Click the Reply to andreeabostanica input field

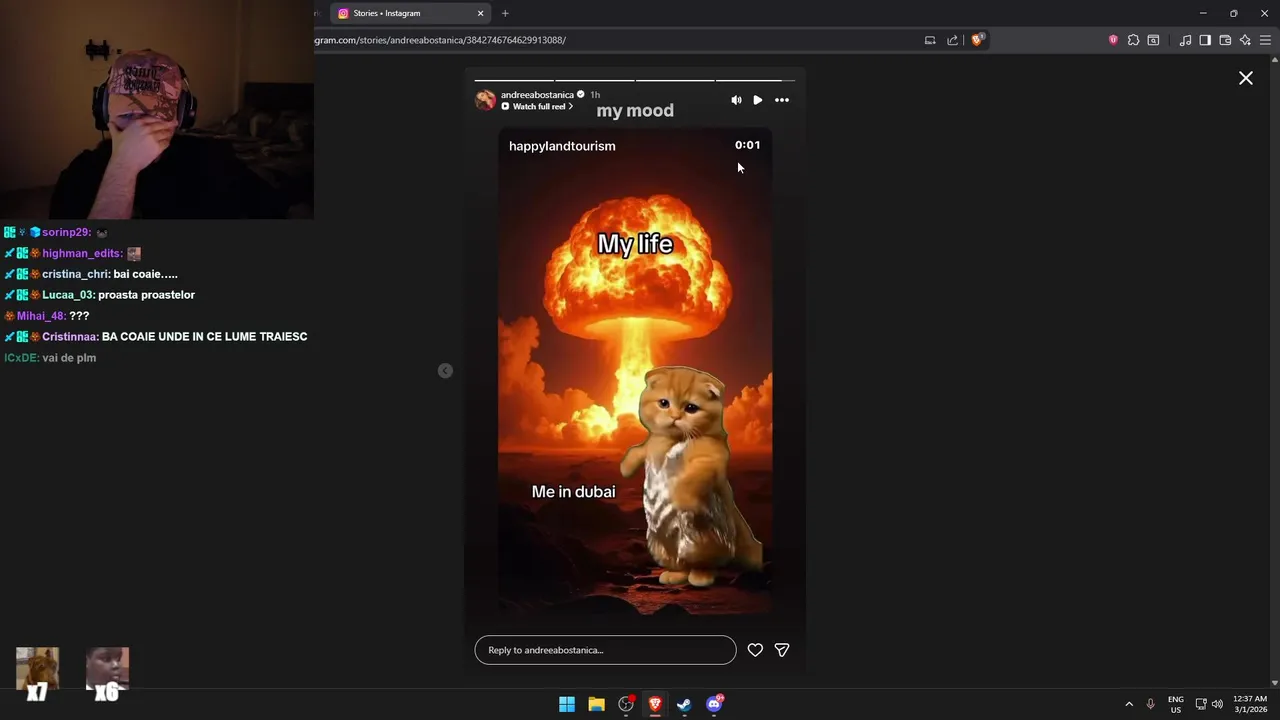click(x=605, y=650)
